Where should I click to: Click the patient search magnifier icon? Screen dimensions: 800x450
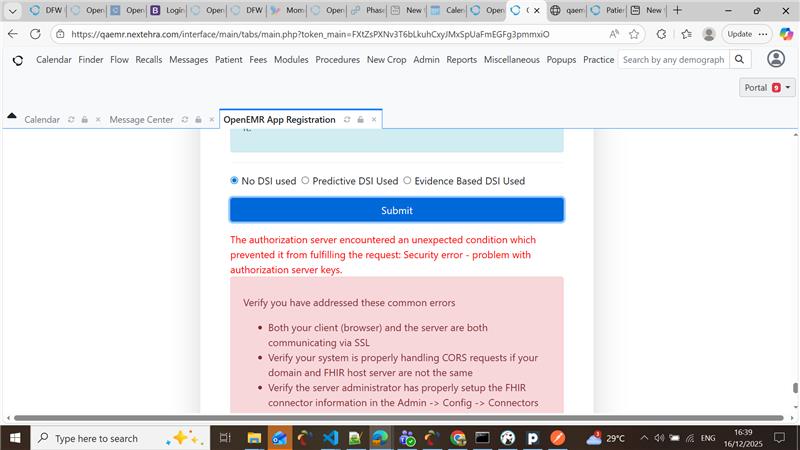tap(740, 60)
